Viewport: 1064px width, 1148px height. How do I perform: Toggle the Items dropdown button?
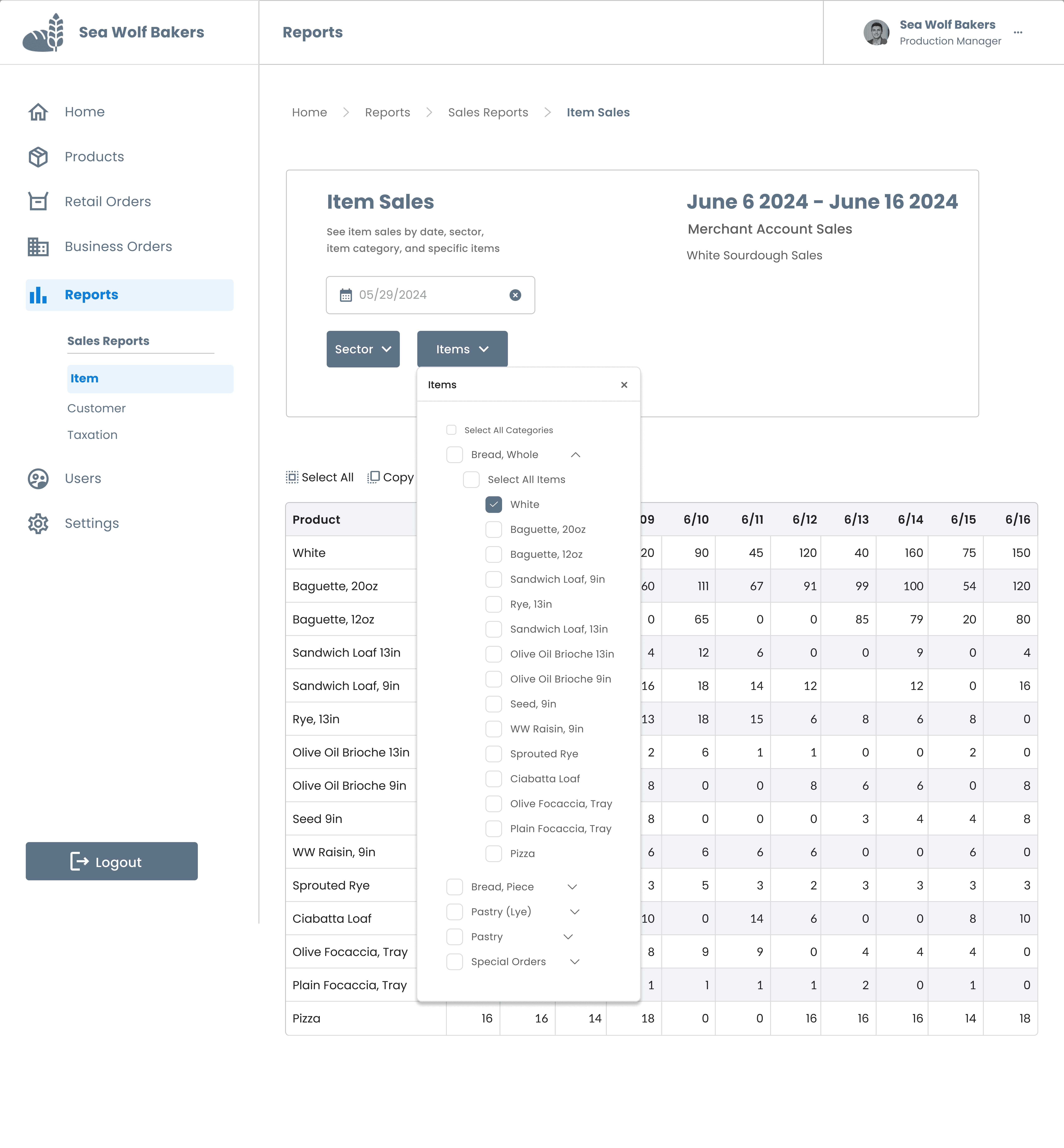pos(462,349)
